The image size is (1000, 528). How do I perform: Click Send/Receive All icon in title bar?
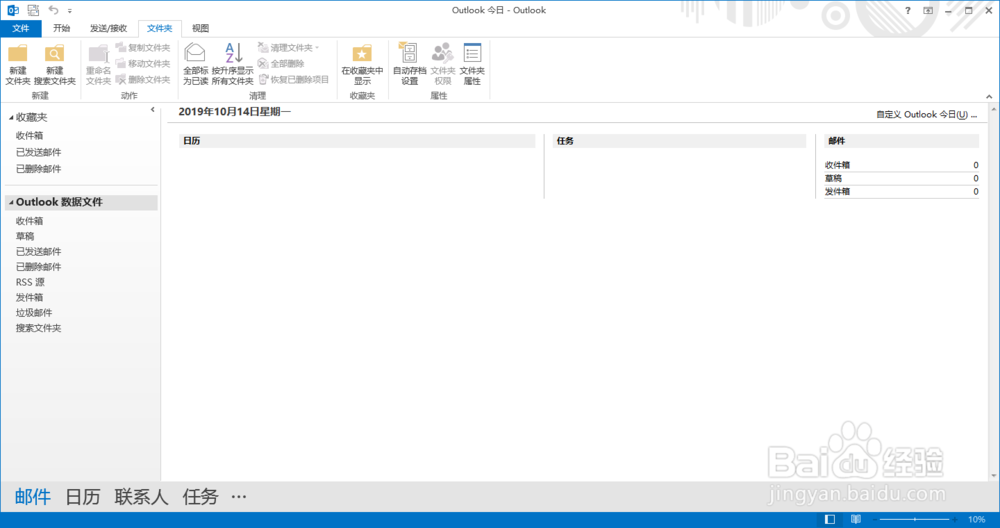(33, 10)
